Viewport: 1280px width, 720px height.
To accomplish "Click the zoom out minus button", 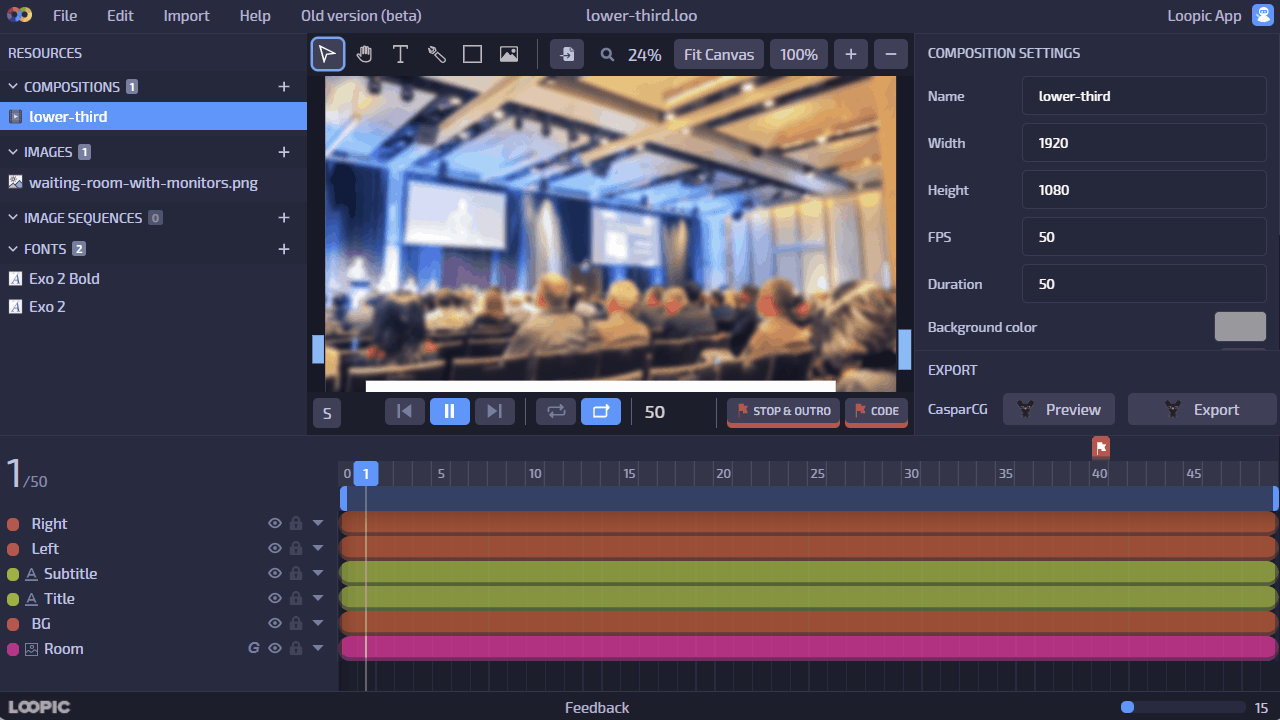I will (x=890, y=54).
